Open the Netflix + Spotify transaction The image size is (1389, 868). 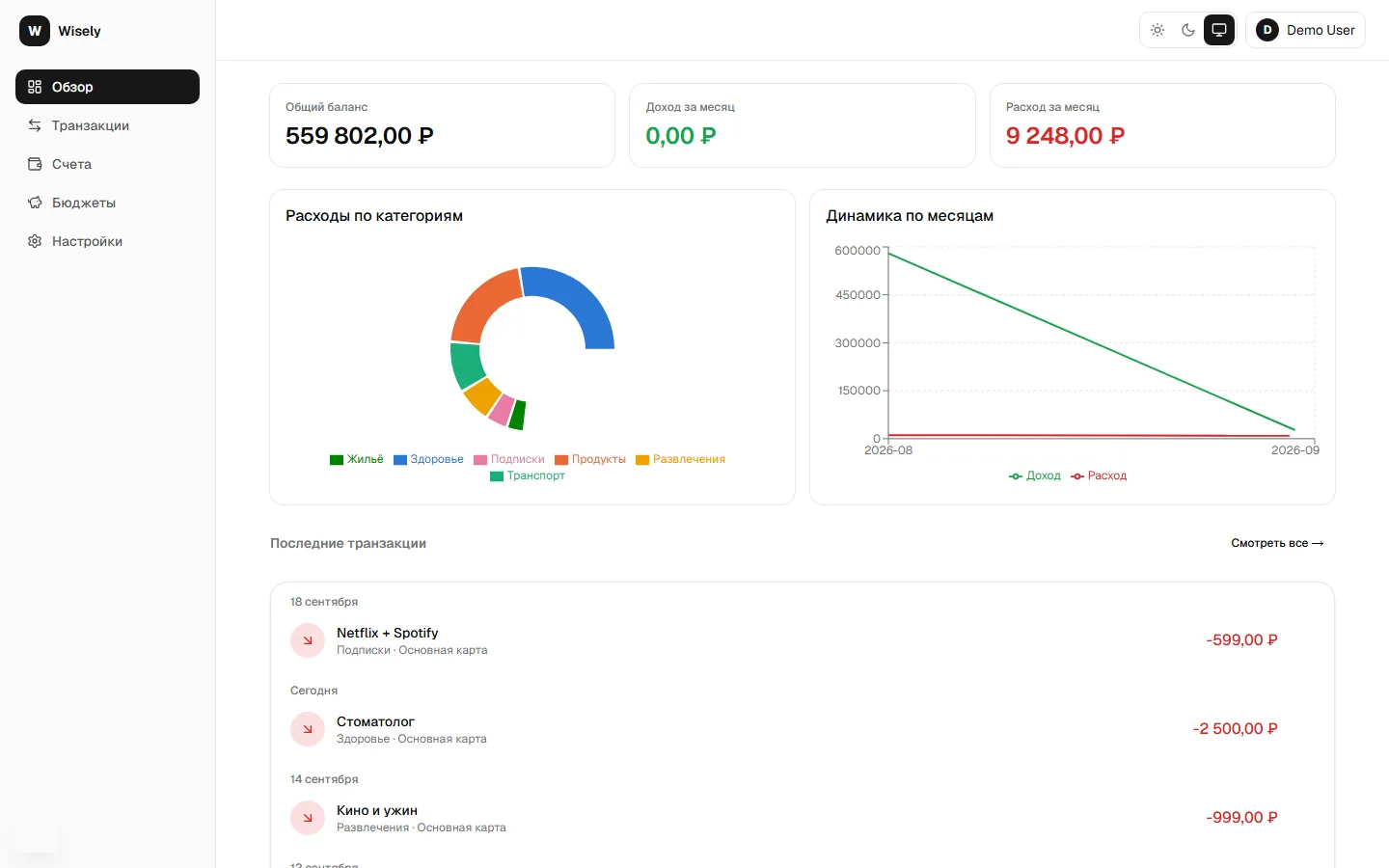[803, 640]
